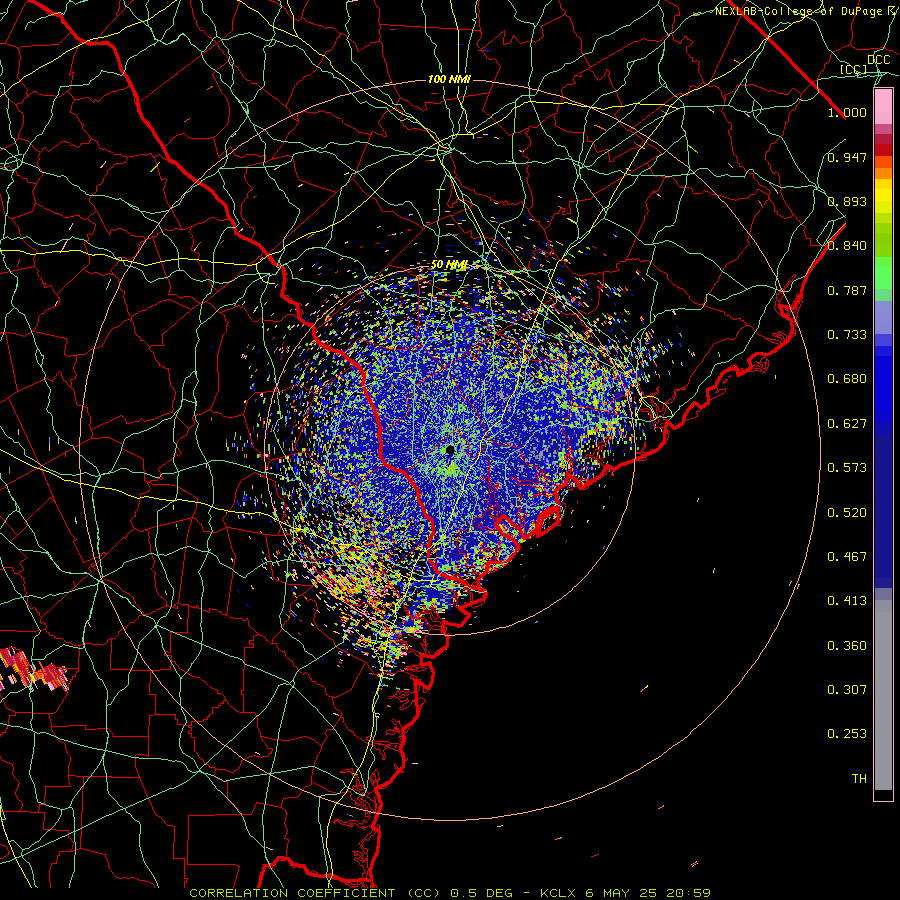Screen dimensions: 900x900
Task: Click the 0.5 DEG elevation text in the caption
Action: 480,893
